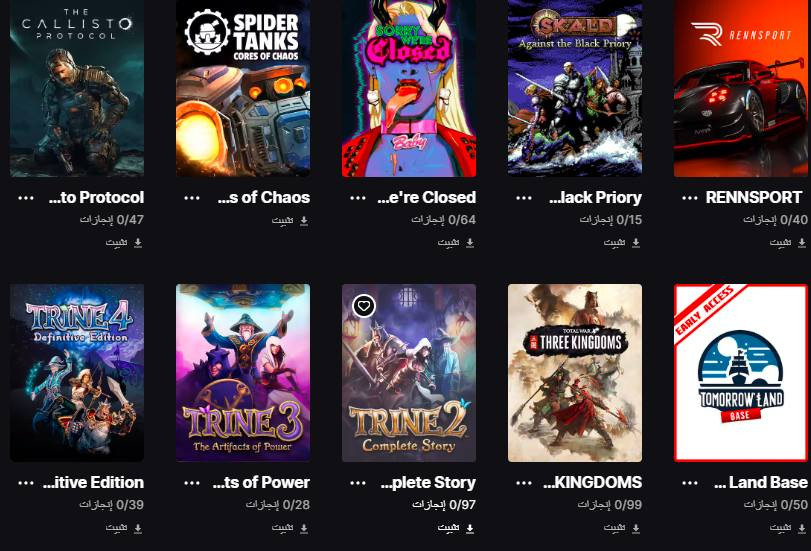Click install download icon under Spider Tanks
Screen dimensions: 811x551
[304, 221]
